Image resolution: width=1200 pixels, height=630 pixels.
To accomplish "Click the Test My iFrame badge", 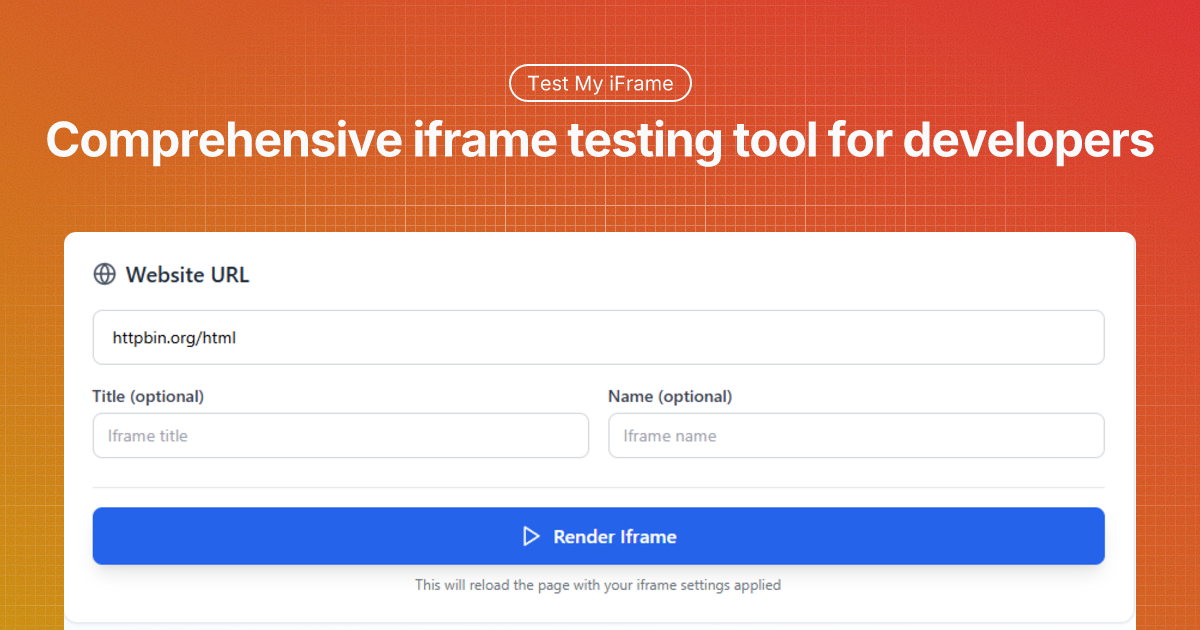I will pyautogui.click(x=600, y=84).
